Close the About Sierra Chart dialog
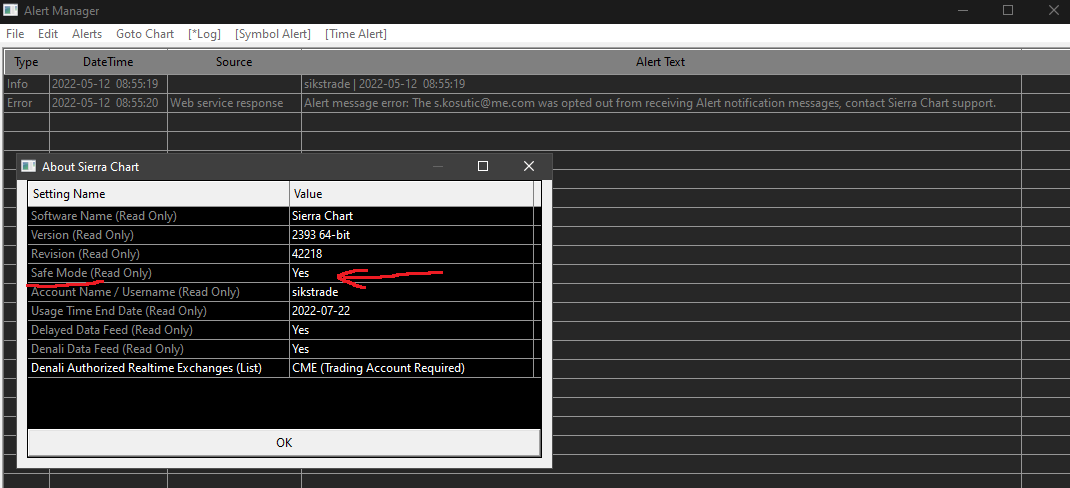1070x488 pixels. point(528,166)
